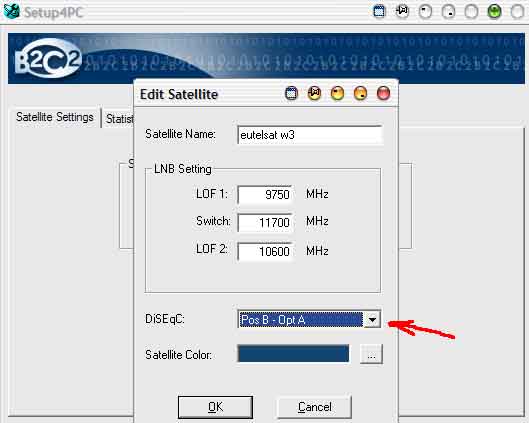
Task: Click the Setup4PC window title text
Action: tap(53, 12)
